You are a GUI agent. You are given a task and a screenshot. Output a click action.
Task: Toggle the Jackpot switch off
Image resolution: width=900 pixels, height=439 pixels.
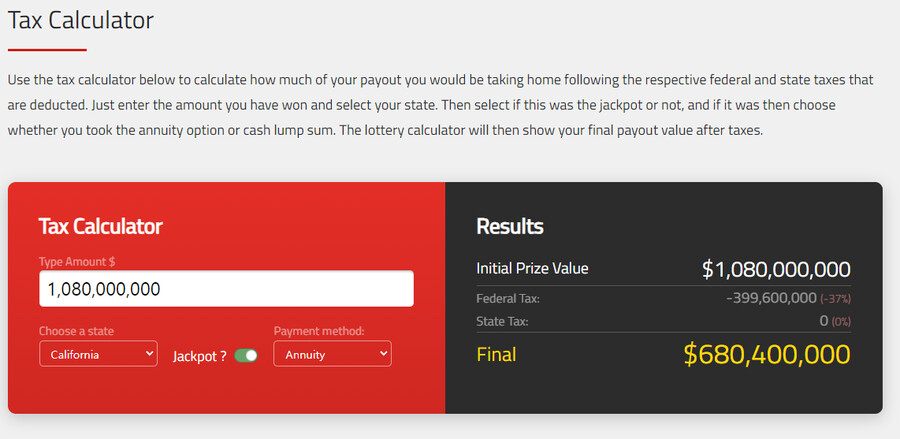(x=246, y=355)
